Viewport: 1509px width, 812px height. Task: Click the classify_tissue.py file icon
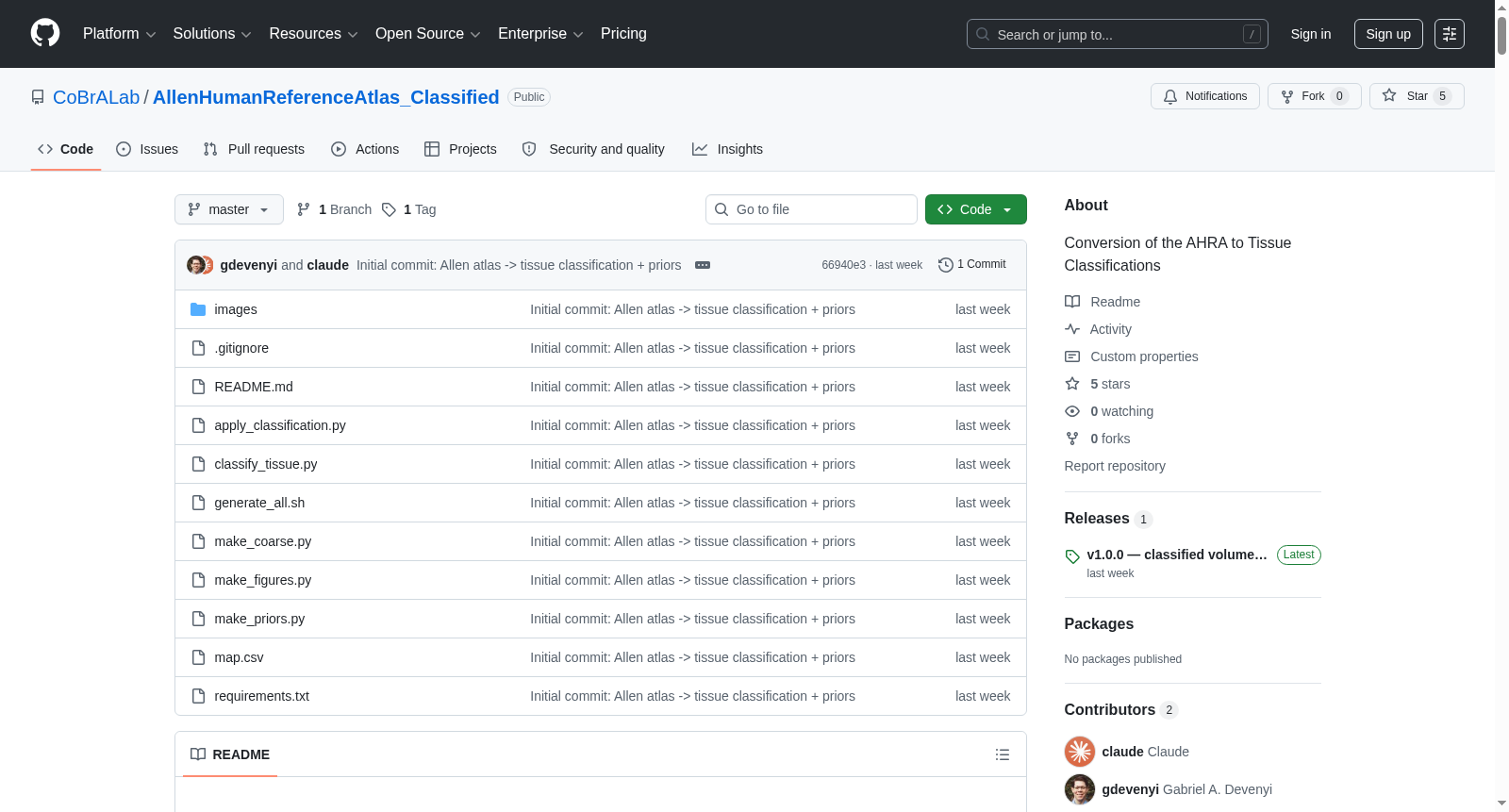198,464
